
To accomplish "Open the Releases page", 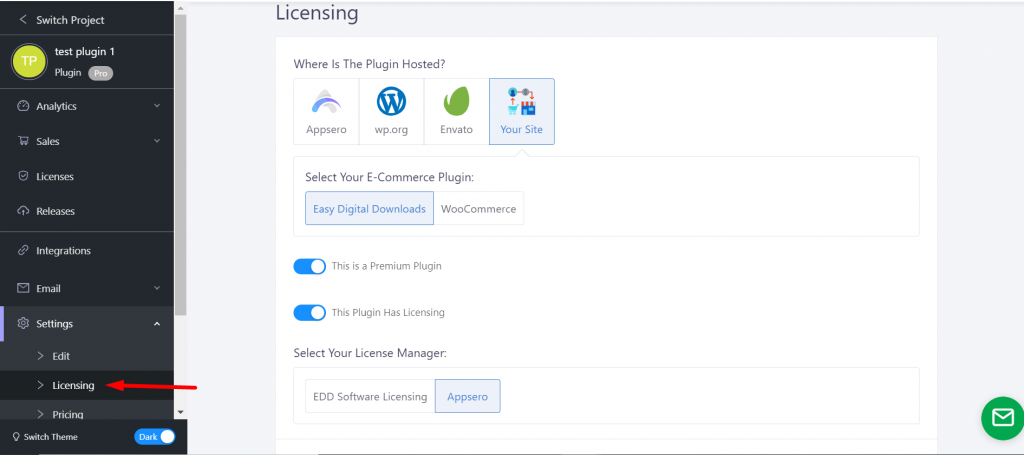I will [x=87, y=211].
